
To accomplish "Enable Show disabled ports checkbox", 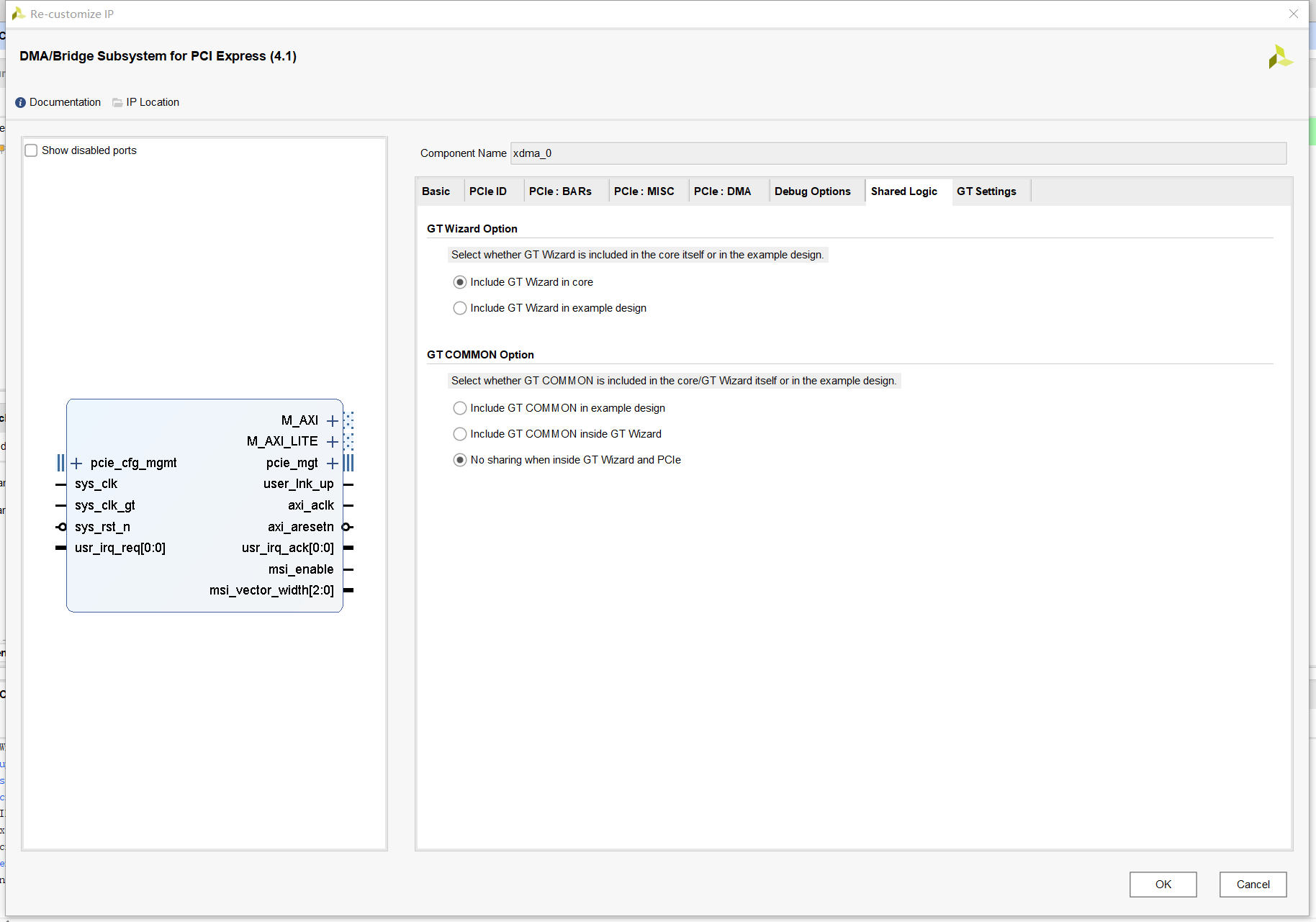I will (x=31, y=150).
